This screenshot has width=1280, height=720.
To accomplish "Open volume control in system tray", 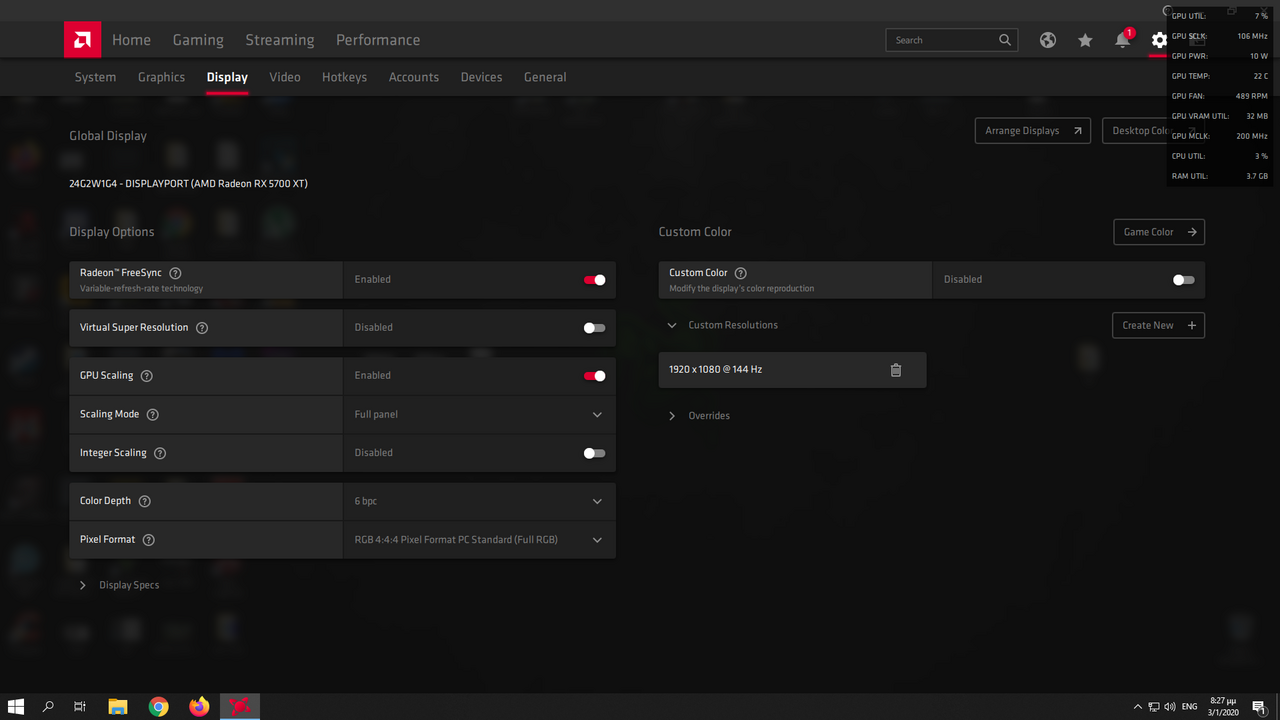I will pyautogui.click(x=1170, y=707).
